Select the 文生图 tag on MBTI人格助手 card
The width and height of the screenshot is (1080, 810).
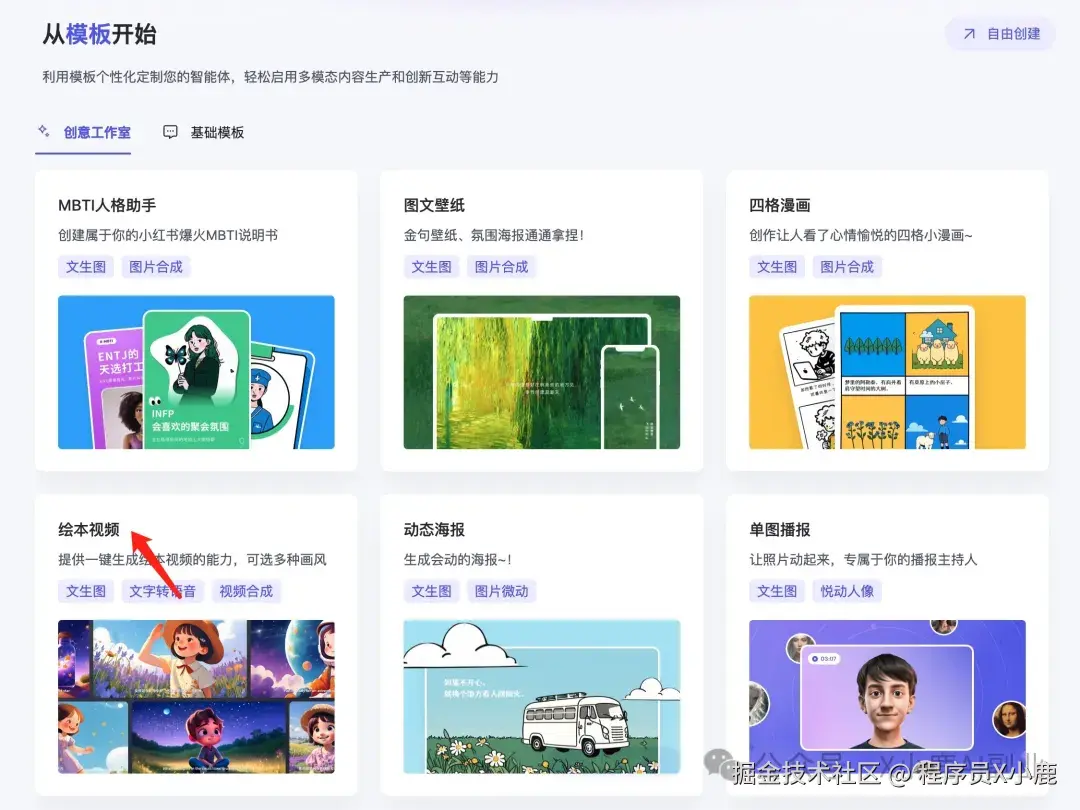[85, 266]
